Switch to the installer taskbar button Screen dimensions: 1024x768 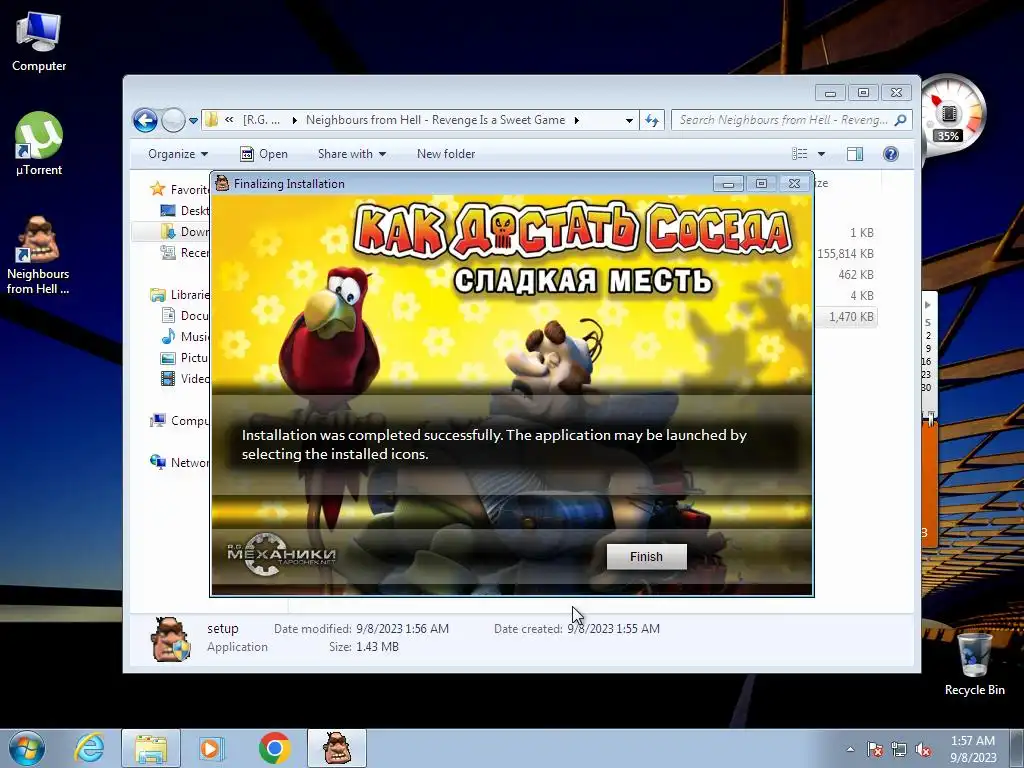point(337,748)
